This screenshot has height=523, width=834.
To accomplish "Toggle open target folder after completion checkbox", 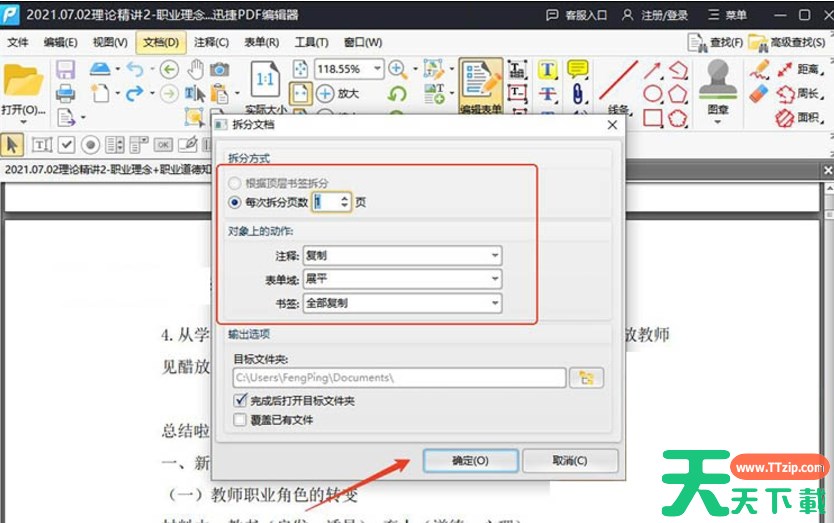I will (240, 400).
